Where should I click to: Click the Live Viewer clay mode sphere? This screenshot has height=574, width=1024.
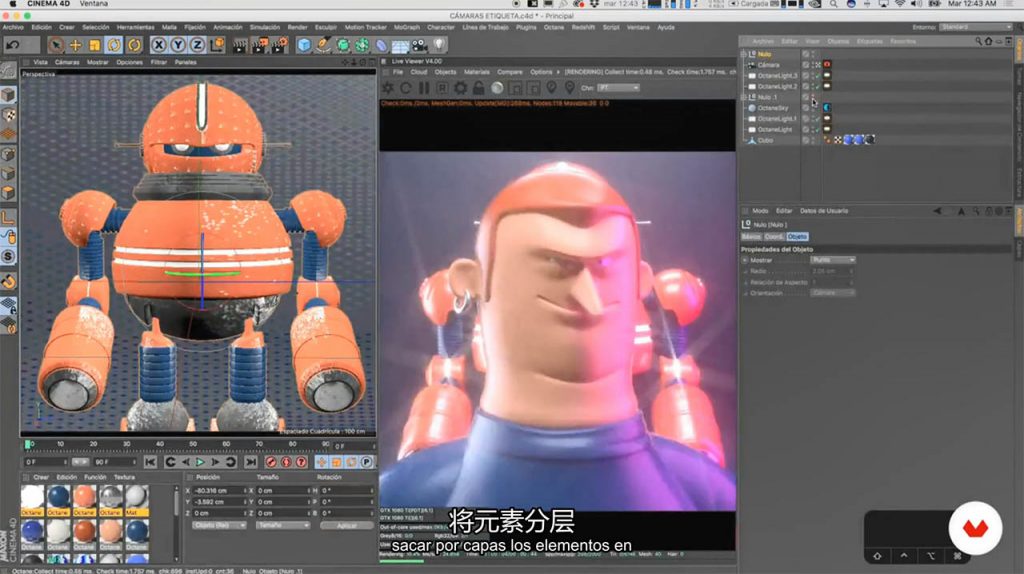pyautogui.click(x=497, y=88)
